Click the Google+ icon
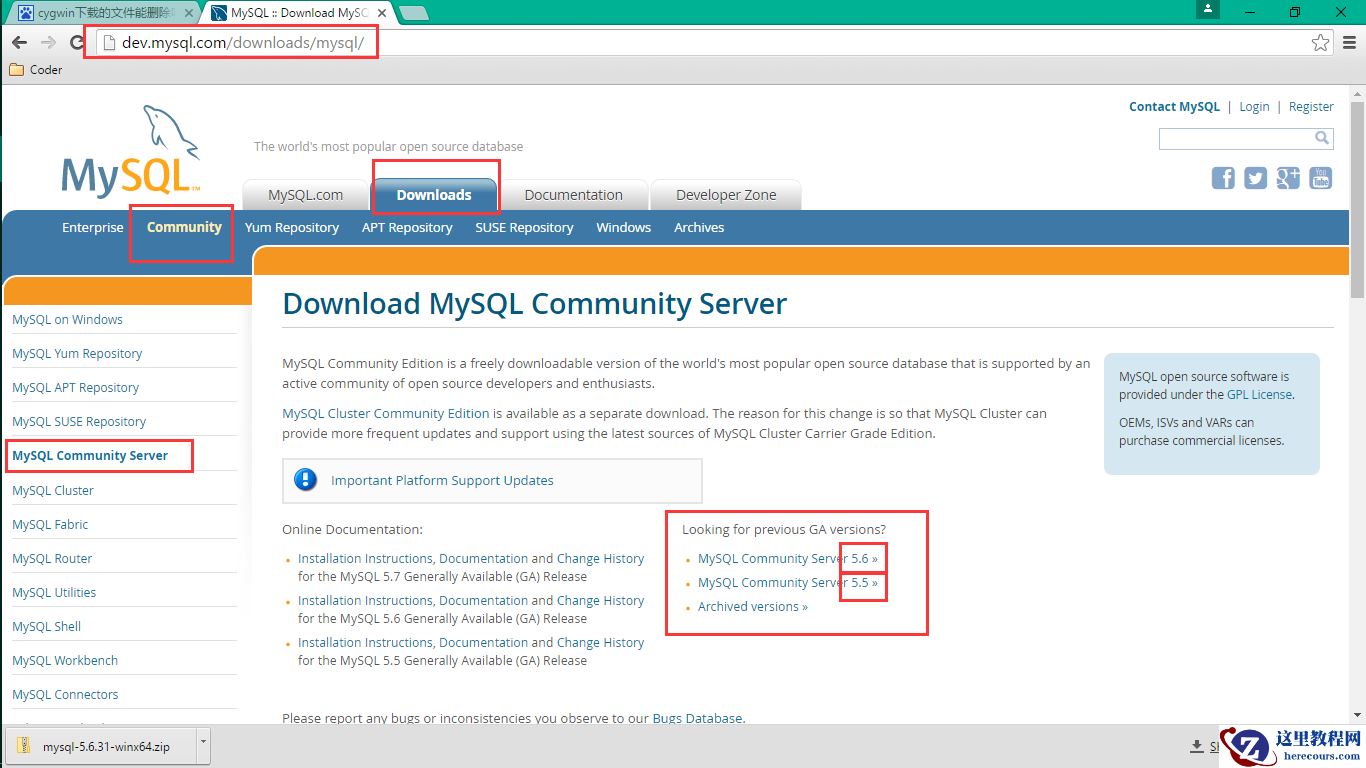The width and height of the screenshot is (1366, 768). 1287,177
